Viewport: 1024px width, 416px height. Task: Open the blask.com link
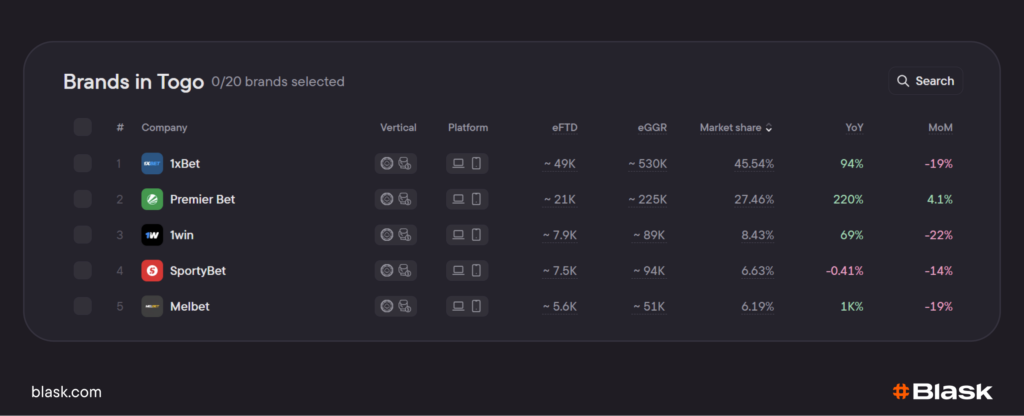point(66,392)
